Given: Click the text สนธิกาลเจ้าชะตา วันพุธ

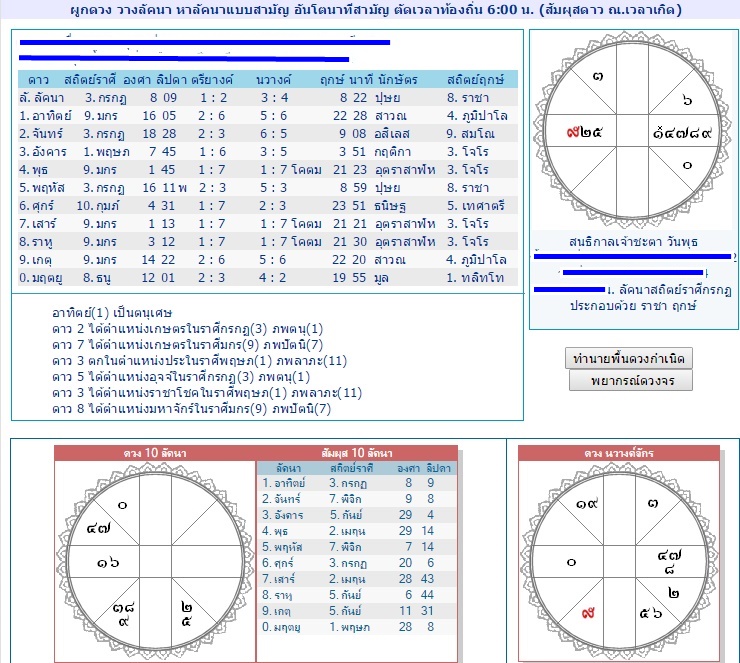Looking at the screenshot, I should point(633,242).
